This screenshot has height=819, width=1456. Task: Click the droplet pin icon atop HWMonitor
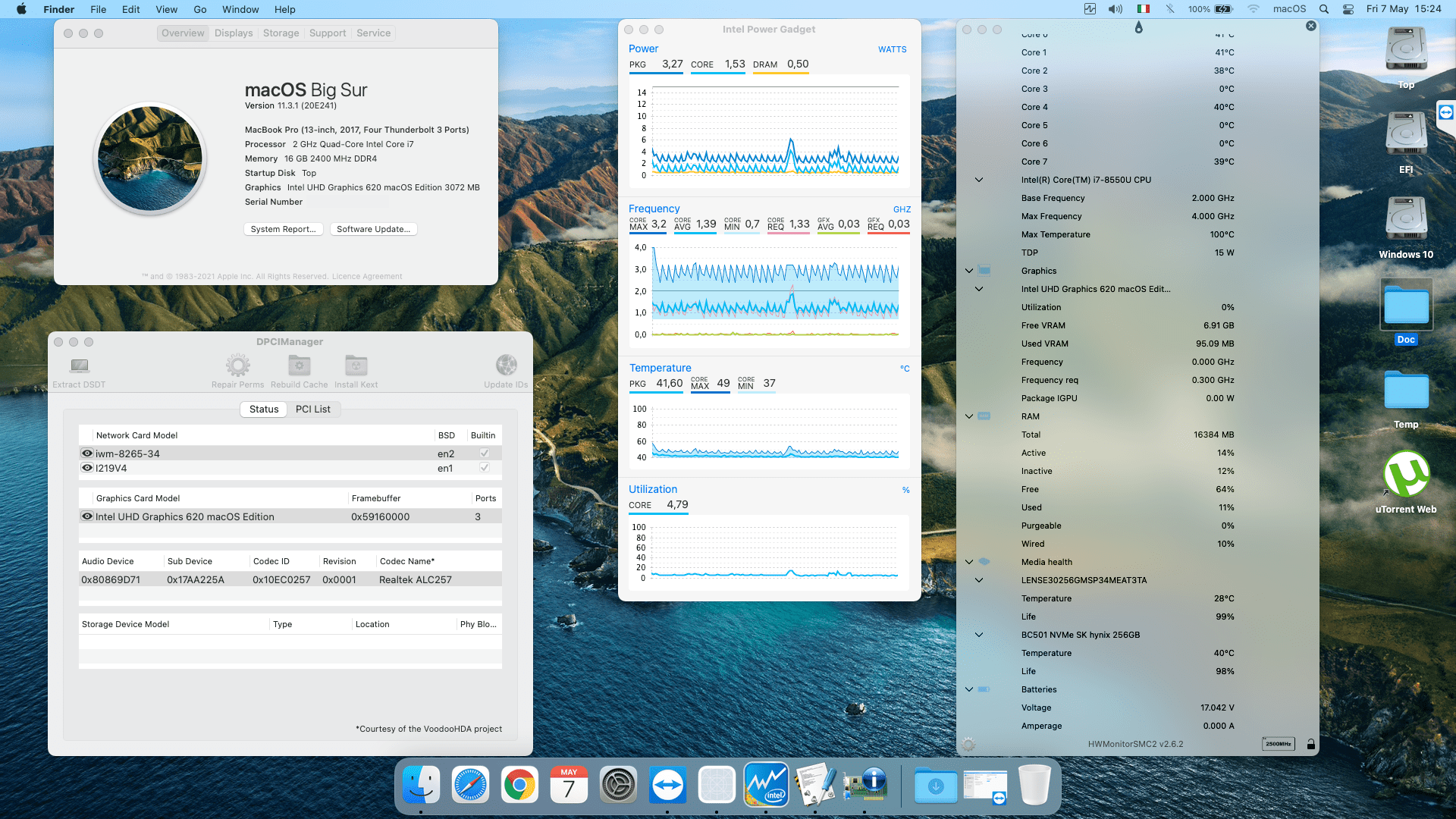(x=1138, y=27)
